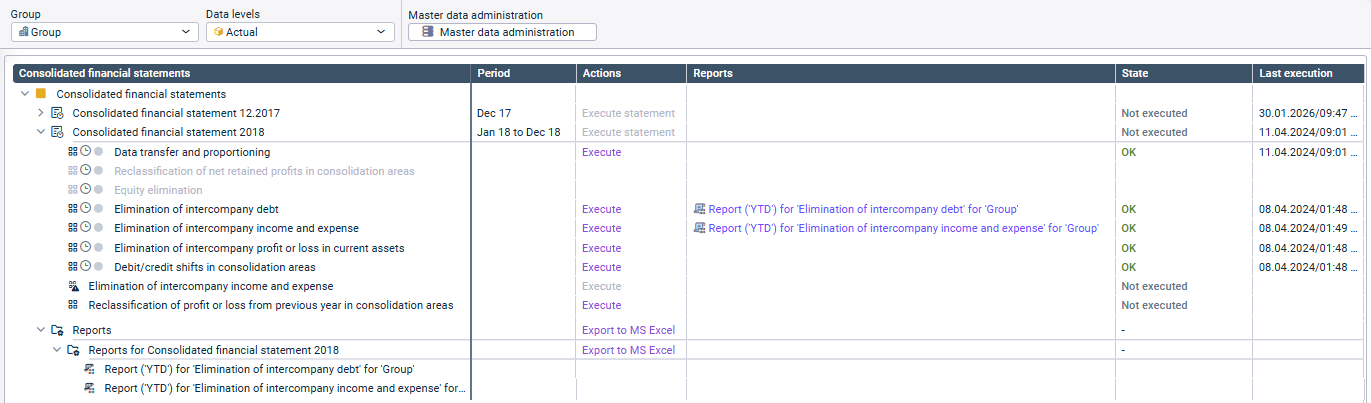Click the server icon on Master data administration button

click(428, 32)
